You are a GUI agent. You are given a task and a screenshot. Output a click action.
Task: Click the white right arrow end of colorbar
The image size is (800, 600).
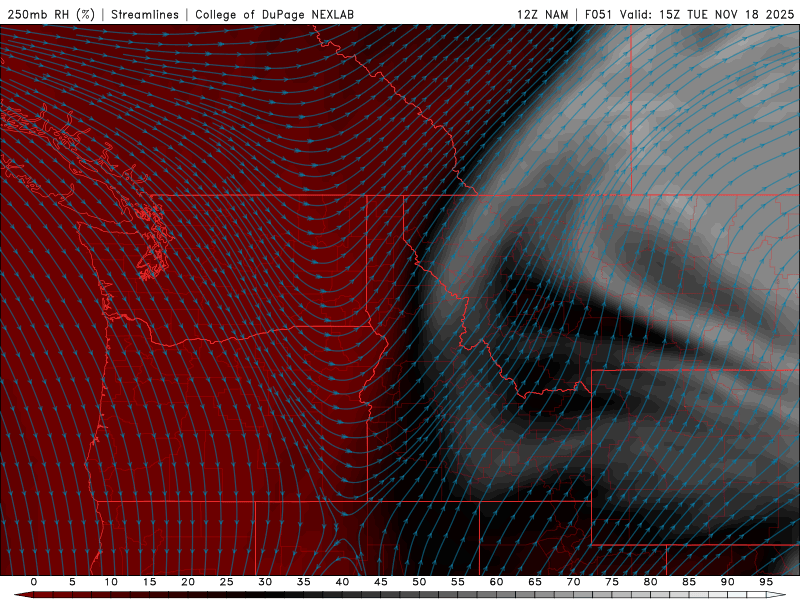click(x=777, y=595)
